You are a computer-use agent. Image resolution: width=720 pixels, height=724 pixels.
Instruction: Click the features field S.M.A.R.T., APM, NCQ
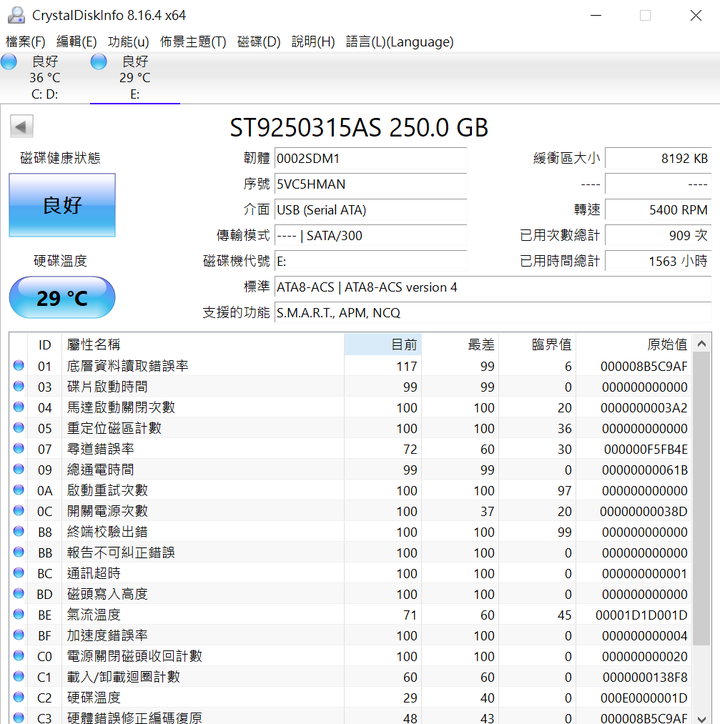pyautogui.click(x=493, y=313)
